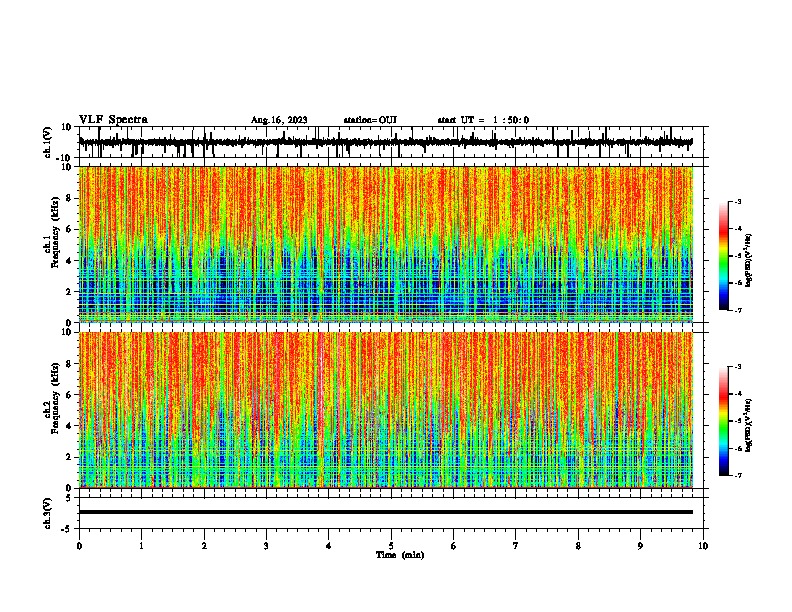Viewport: 792px width, 612px height.
Task: Click the station=OUI label
Action: click(370, 120)
